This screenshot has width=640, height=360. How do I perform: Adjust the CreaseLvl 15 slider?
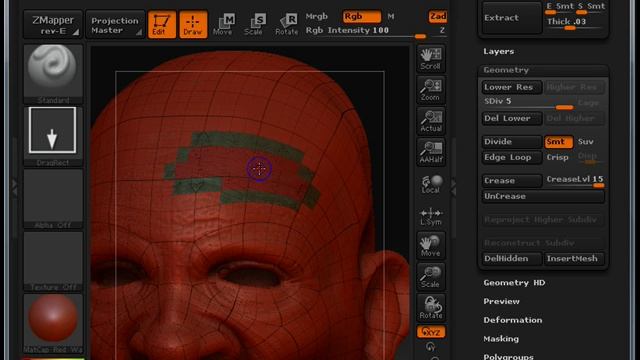pyautogui.click(x=575, y=181)
